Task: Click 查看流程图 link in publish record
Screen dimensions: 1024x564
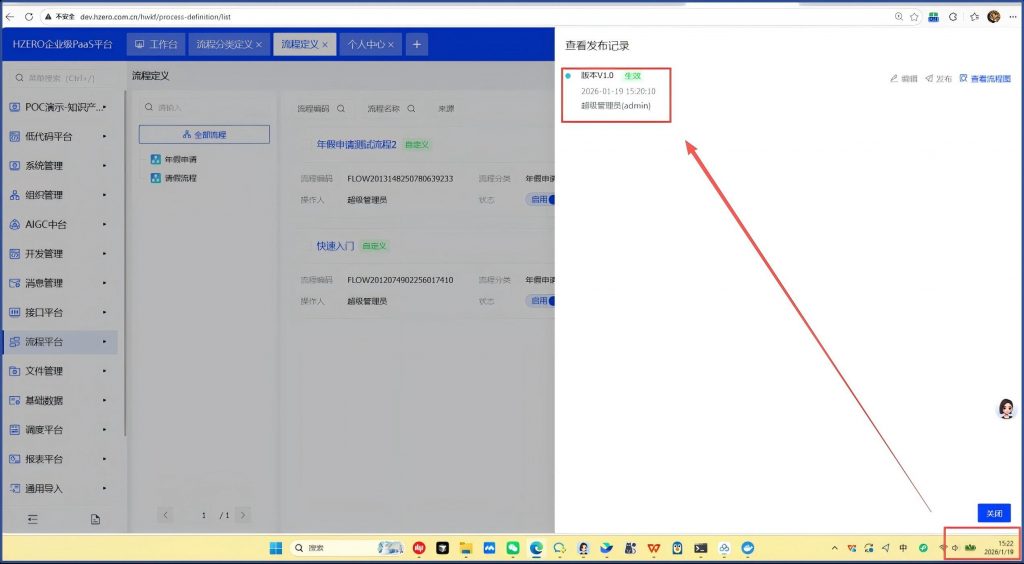Action: point(985,78)
